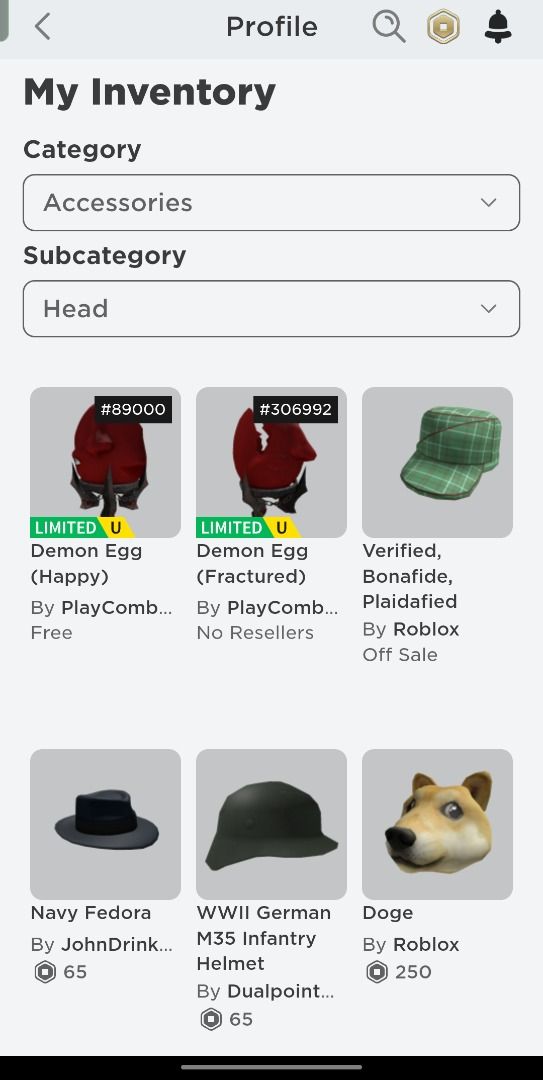Open the search magnifier icon
The width and height of the screenshot is (543, 1080).
[x=389, y=28]
